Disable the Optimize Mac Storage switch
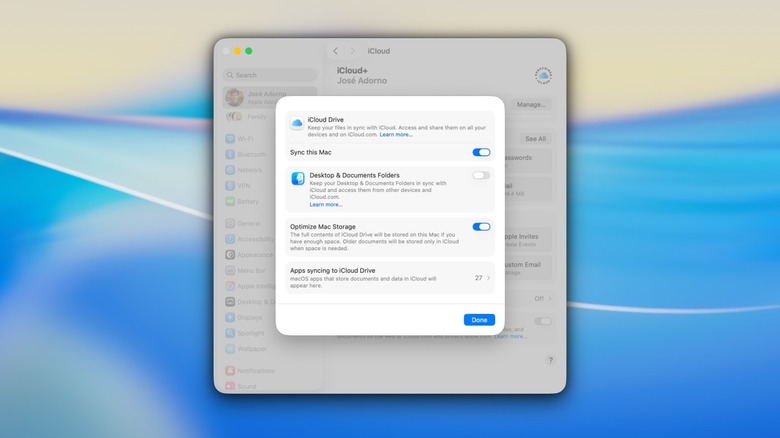The width and height of the screenshot is (780, 438). click(481, 226)
